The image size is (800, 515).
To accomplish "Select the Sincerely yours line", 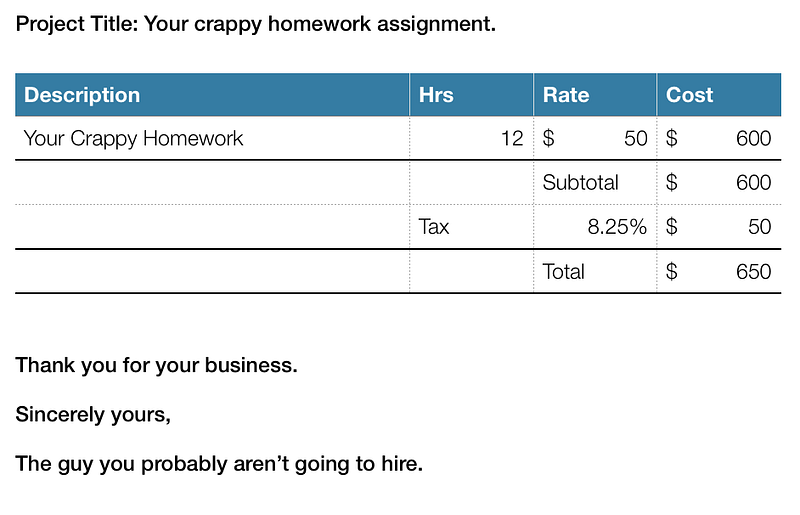I will [x=93, y=414].
